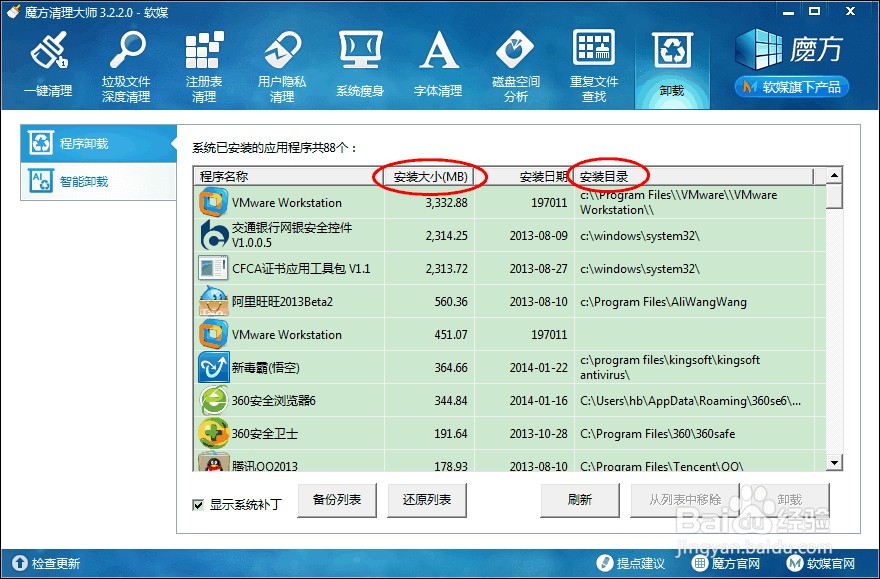Select the 360安全卫士 name text
The height and width of the screenshot is (579, 880).
point(265,434)
